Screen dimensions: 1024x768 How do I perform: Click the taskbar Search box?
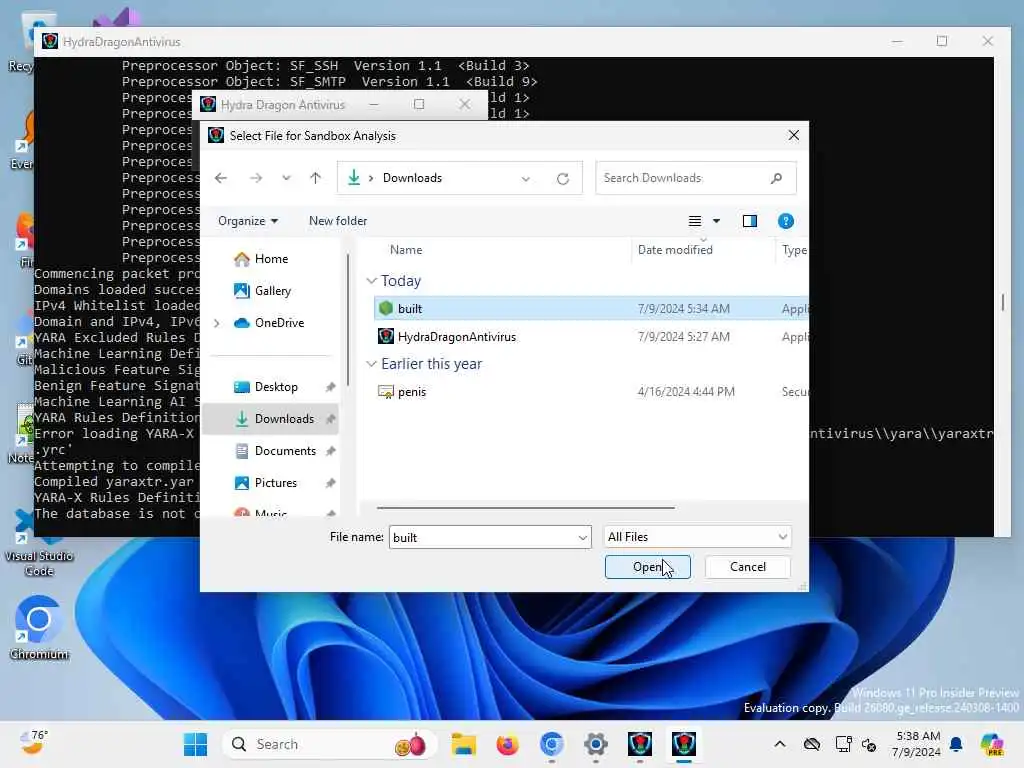point(330,744)
